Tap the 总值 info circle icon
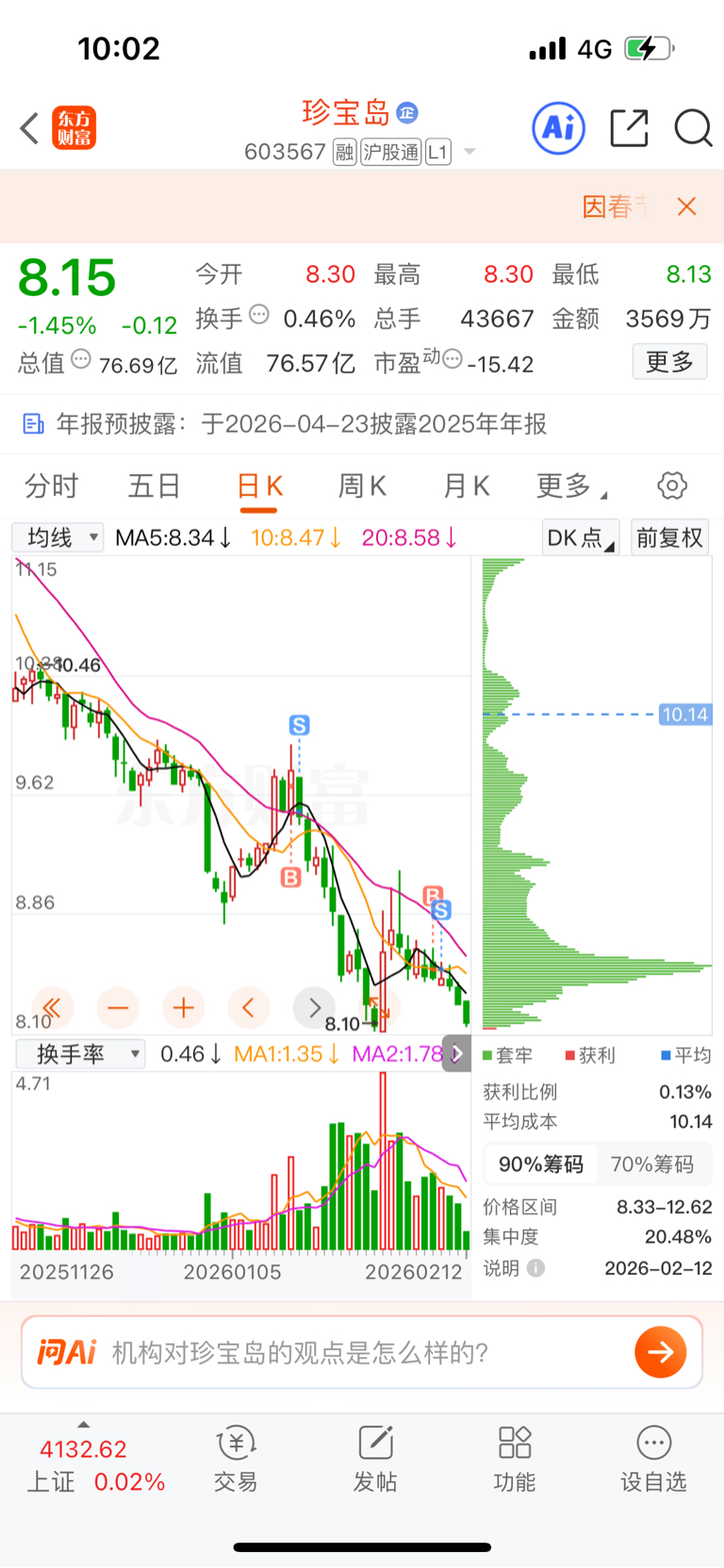This screenshot has width=724, height=1568. tap(81, 359)
